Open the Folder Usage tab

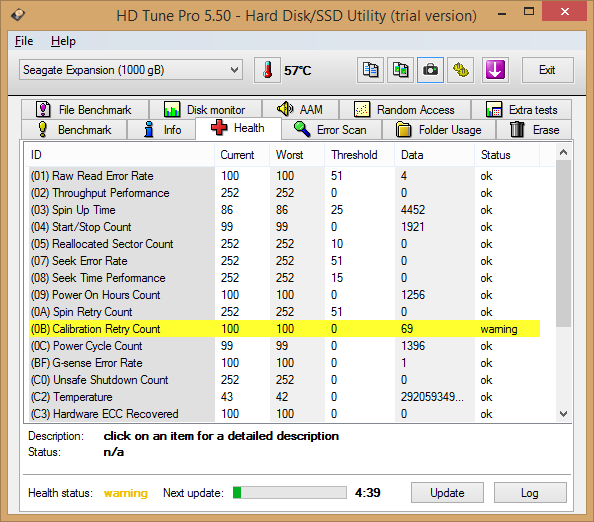pyautogui.click(x=439, y=130)
